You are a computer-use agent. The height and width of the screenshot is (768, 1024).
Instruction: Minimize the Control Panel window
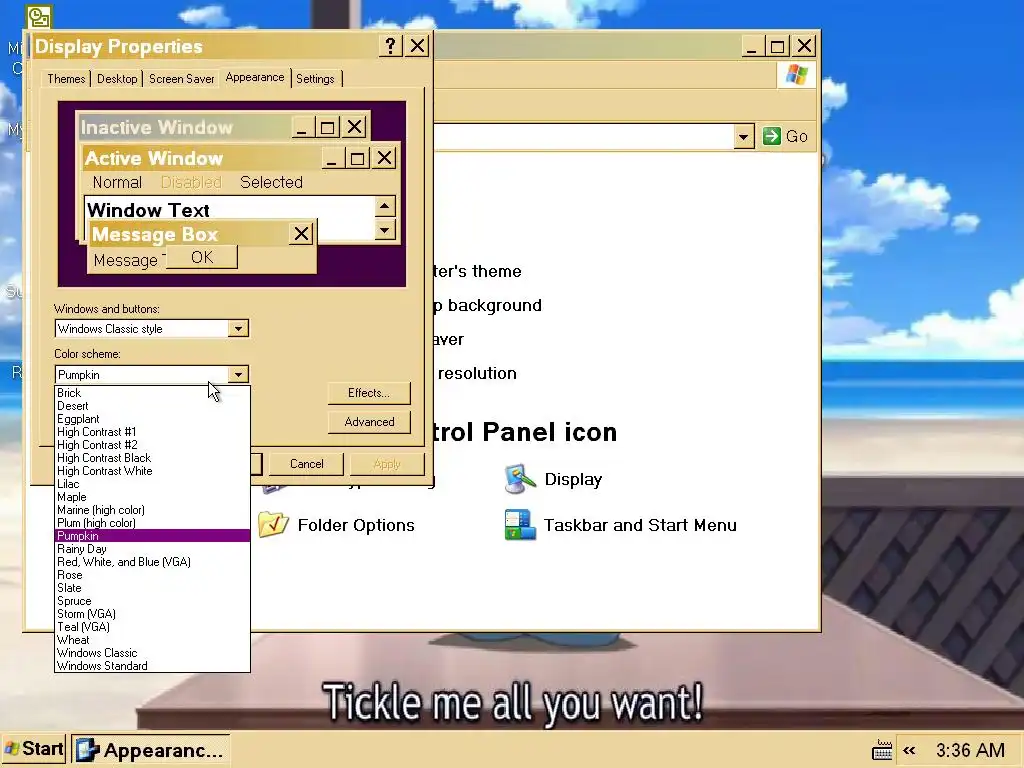coord(752,46)
